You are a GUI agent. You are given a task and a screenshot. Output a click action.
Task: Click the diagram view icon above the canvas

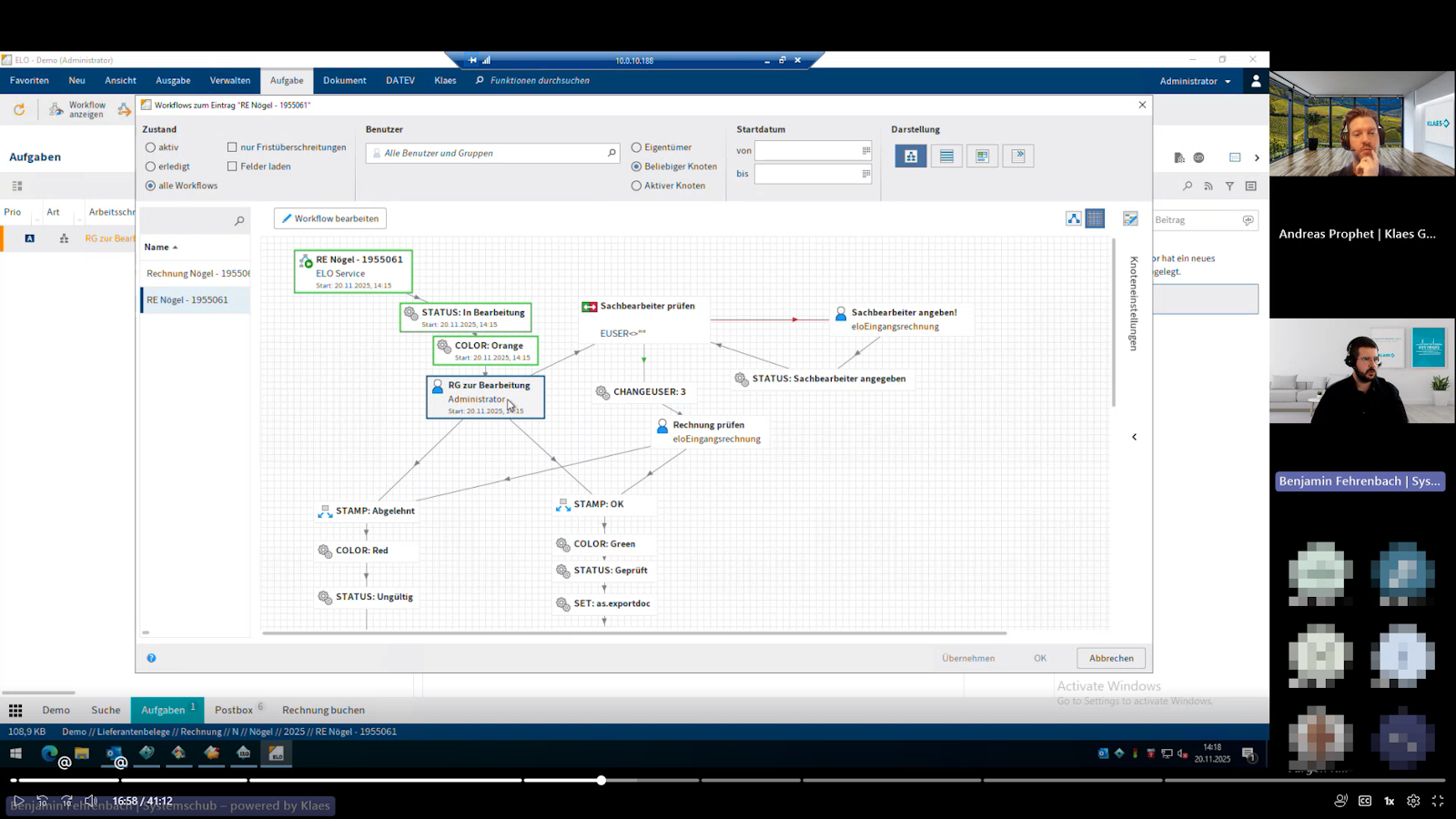click(x=1074, y=218)
